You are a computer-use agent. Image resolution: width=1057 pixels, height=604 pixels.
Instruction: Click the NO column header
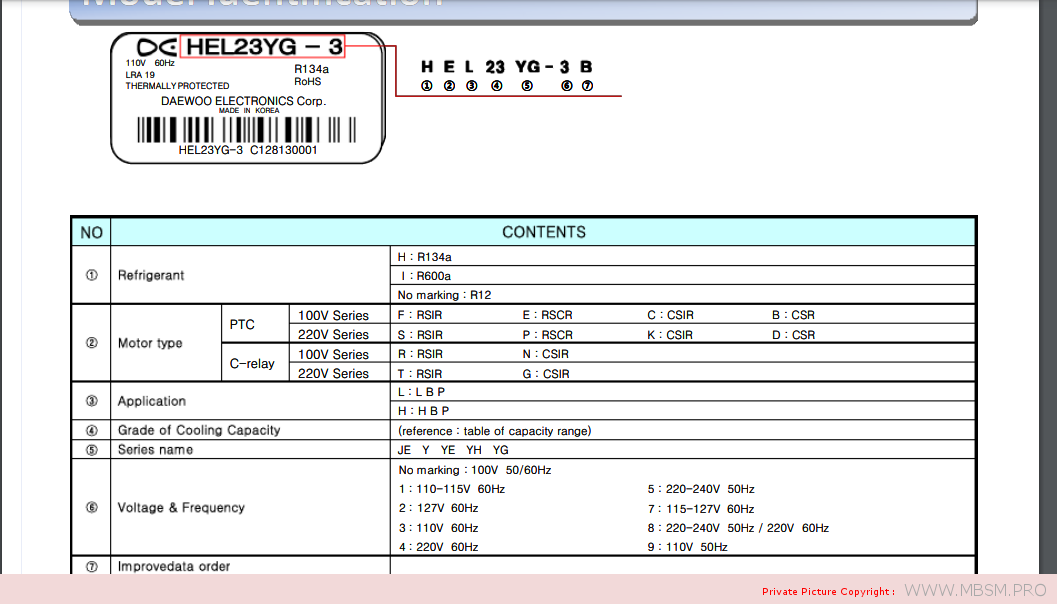91,232
